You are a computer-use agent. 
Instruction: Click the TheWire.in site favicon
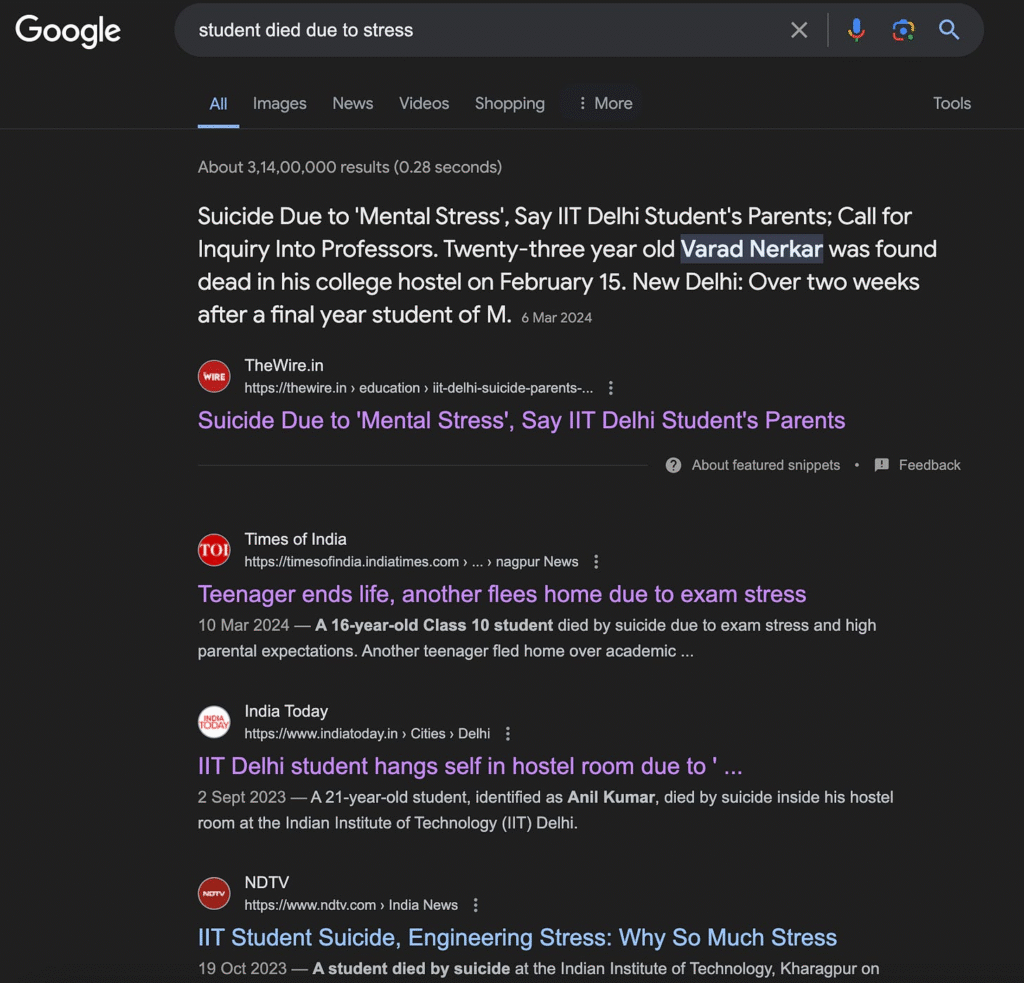pos(214,376)
